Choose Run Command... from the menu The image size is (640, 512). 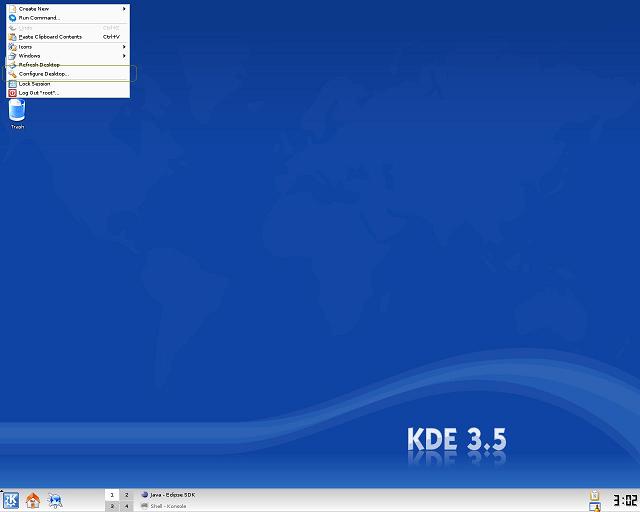pyautogui.click(x=68, y=18)
